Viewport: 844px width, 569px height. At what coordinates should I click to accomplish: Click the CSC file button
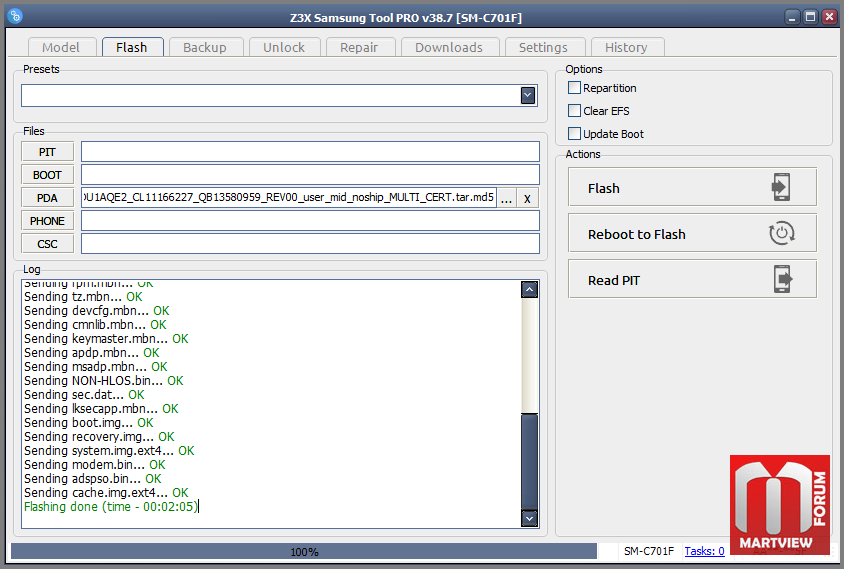[47, 244]
